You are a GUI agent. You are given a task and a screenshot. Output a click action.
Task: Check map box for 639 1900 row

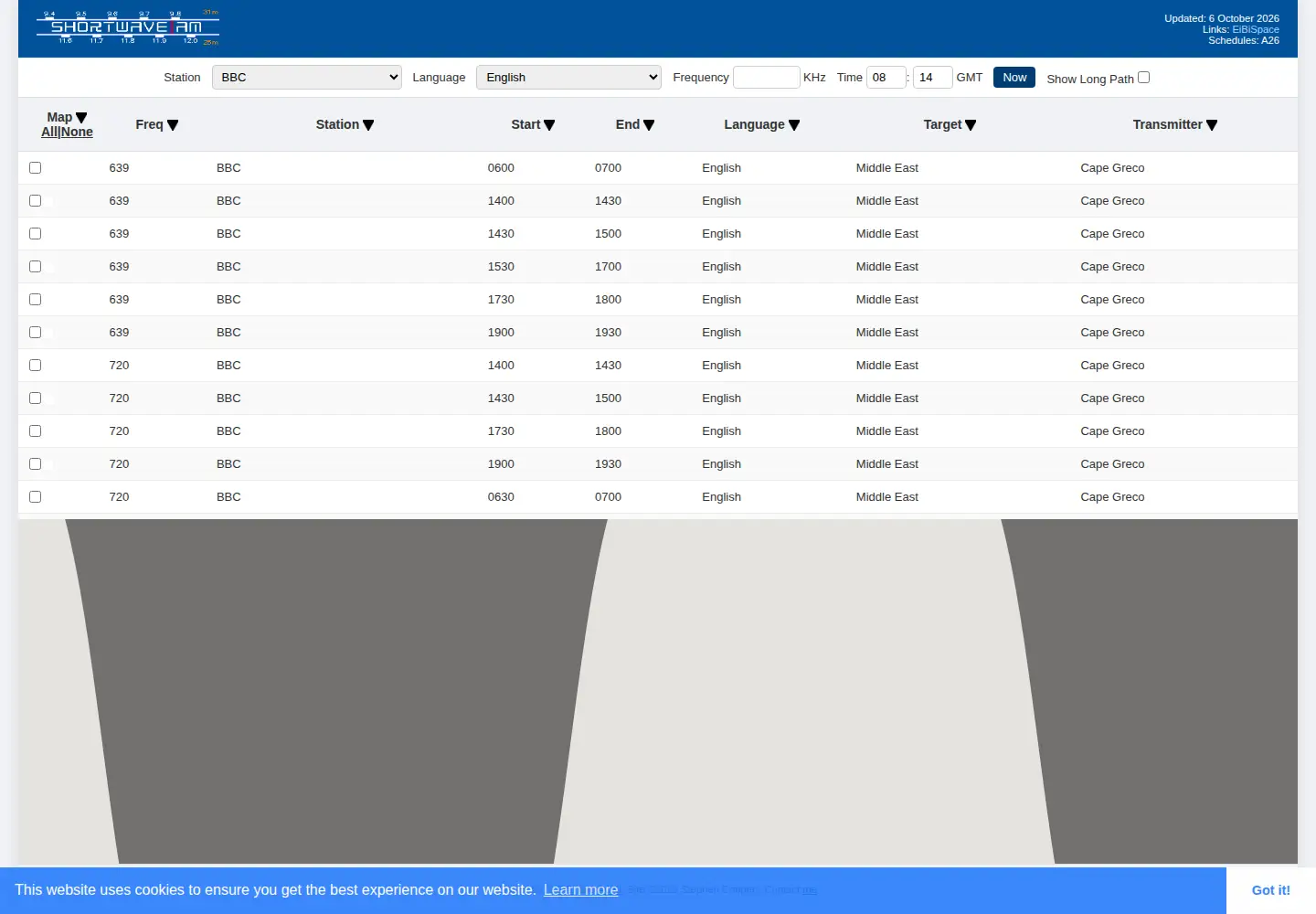[x=35, y=333]
